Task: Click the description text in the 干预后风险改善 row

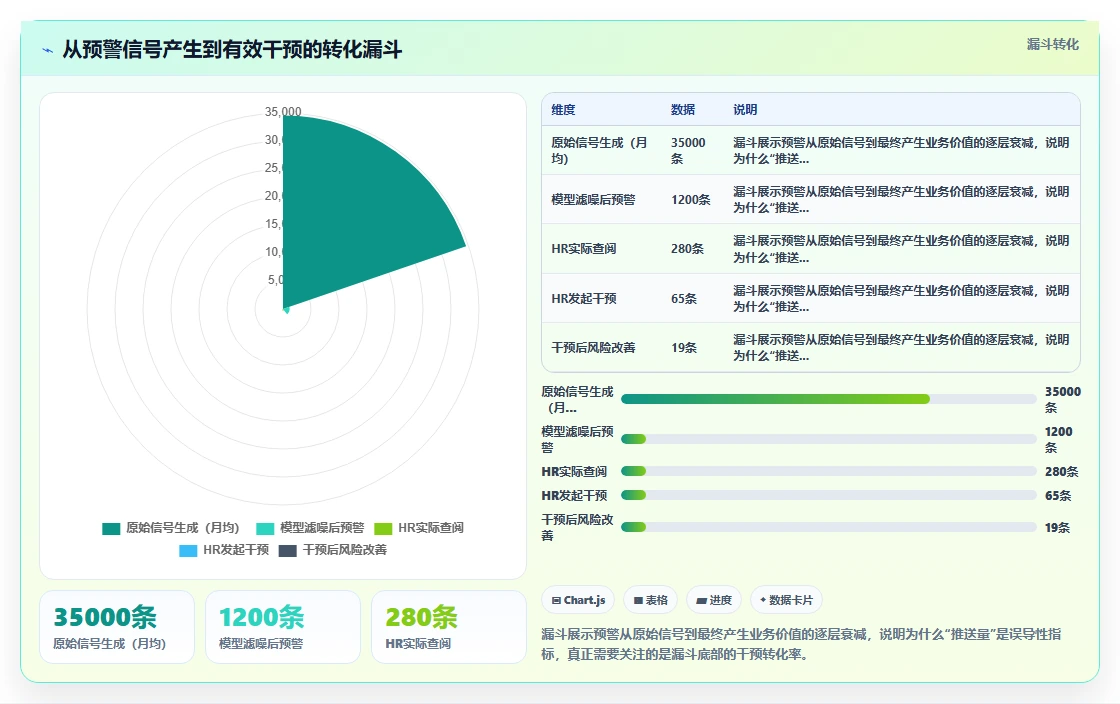Action: 901,348
